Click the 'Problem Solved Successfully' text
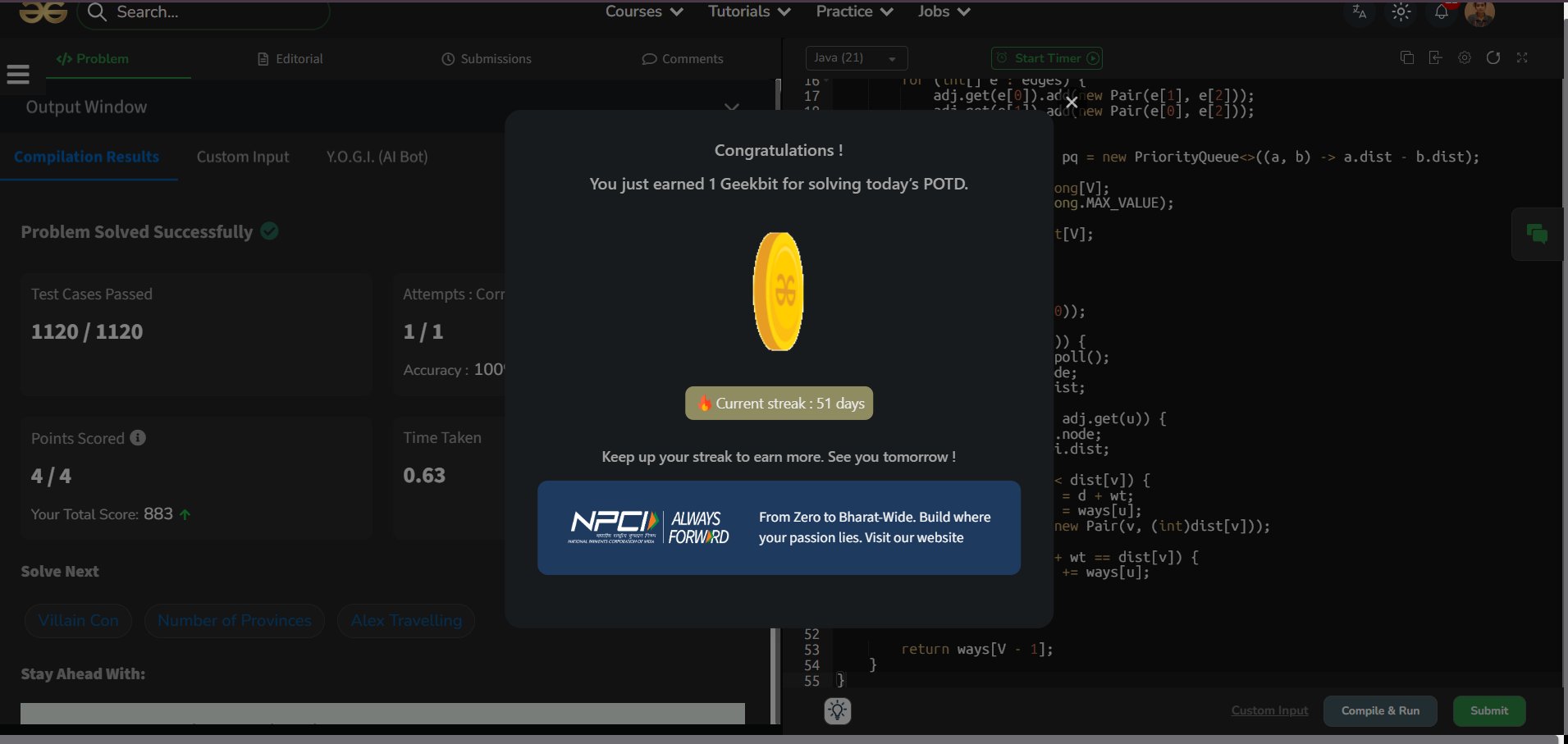Screen dimensions: 1568x744 point(137,232)
